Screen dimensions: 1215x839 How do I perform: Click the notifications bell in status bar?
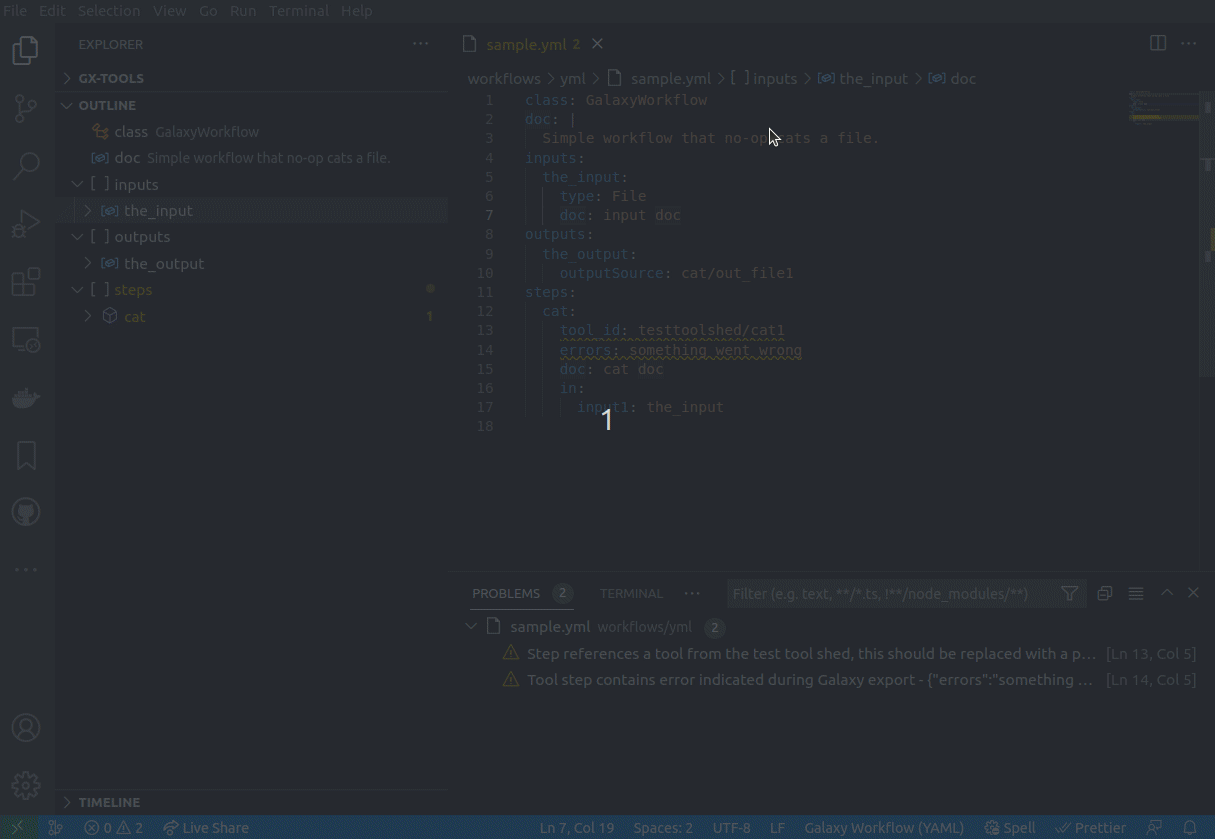(x=1190, y=828)
